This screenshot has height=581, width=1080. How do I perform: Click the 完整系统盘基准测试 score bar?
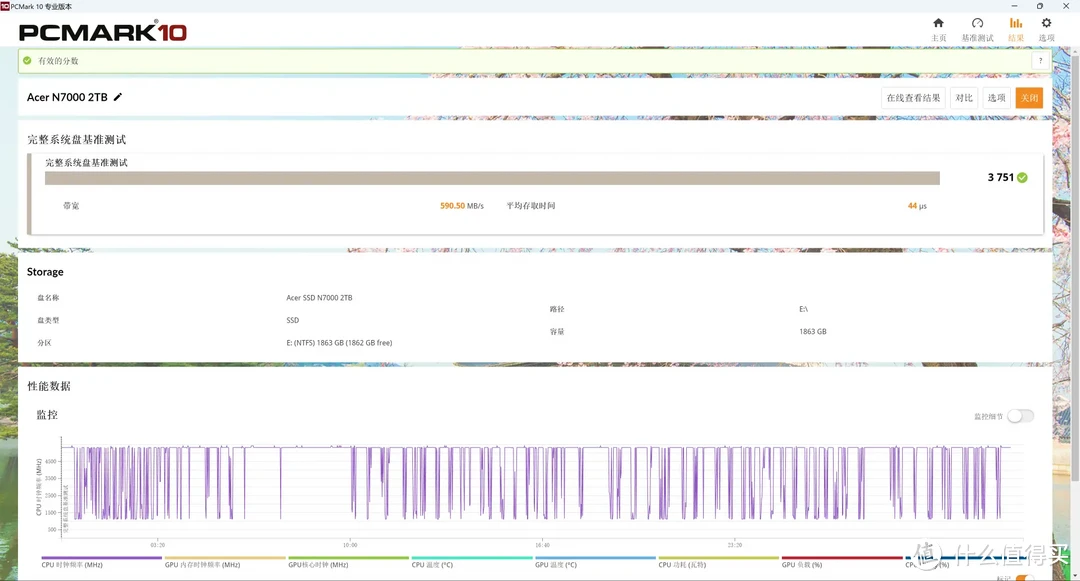[x=492, y=178]
